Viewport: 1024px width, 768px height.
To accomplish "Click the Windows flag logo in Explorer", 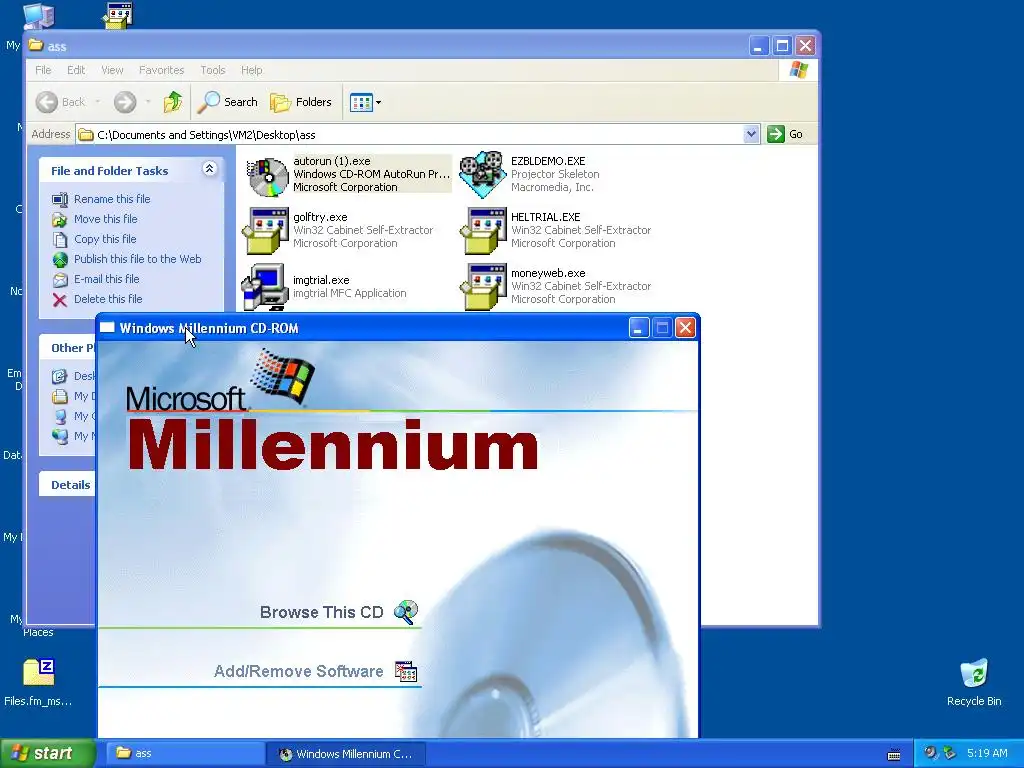I will coord(798,70).
